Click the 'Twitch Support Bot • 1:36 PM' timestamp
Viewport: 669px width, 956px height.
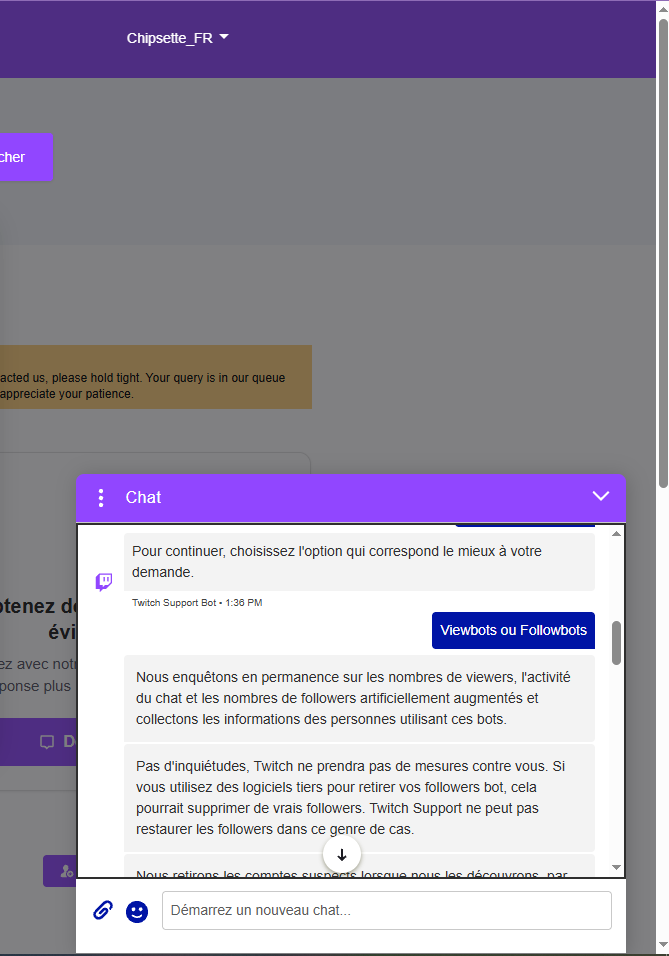pos(197,602)
